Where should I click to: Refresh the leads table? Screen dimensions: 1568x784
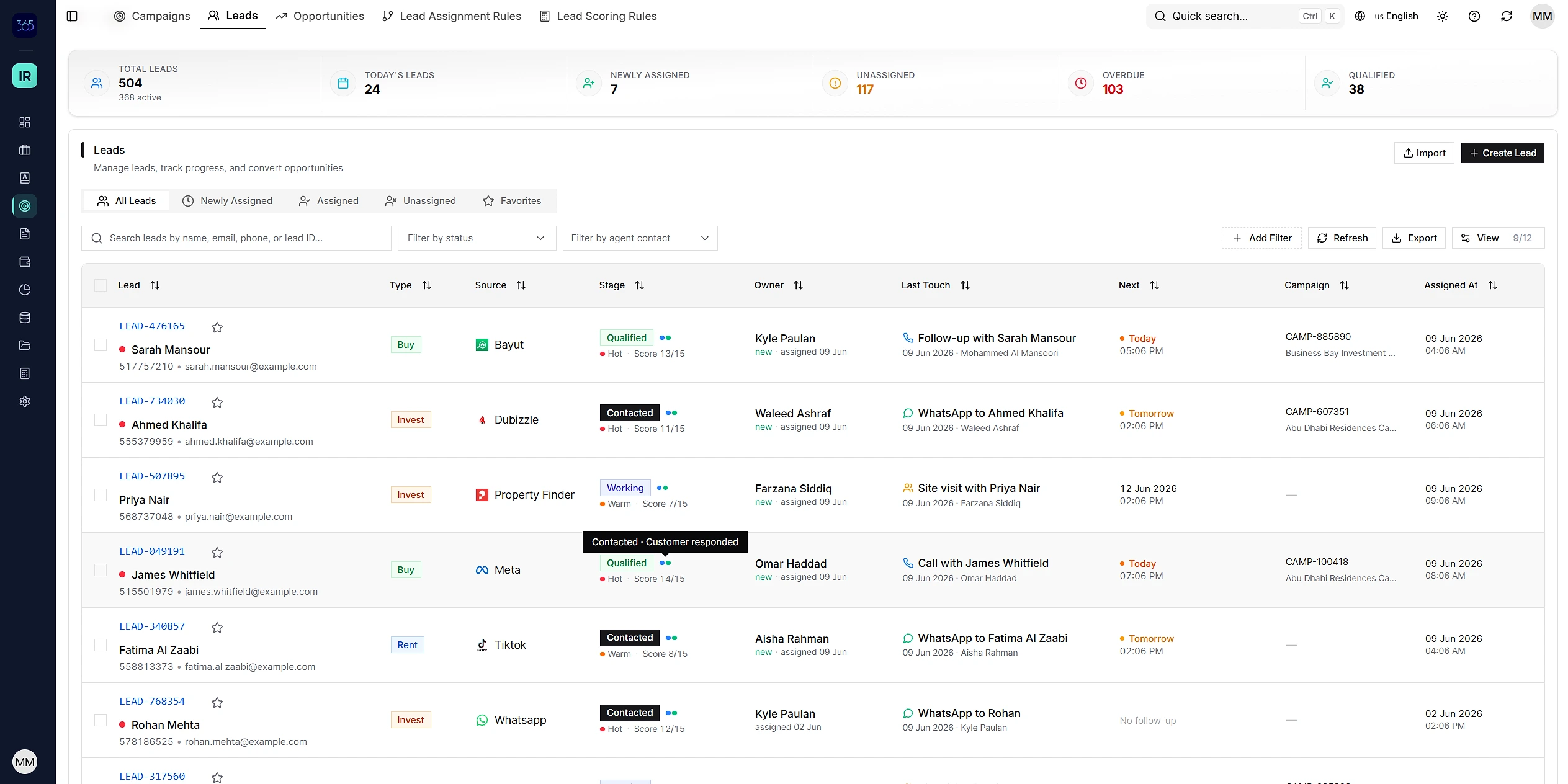coord(1342,238)
